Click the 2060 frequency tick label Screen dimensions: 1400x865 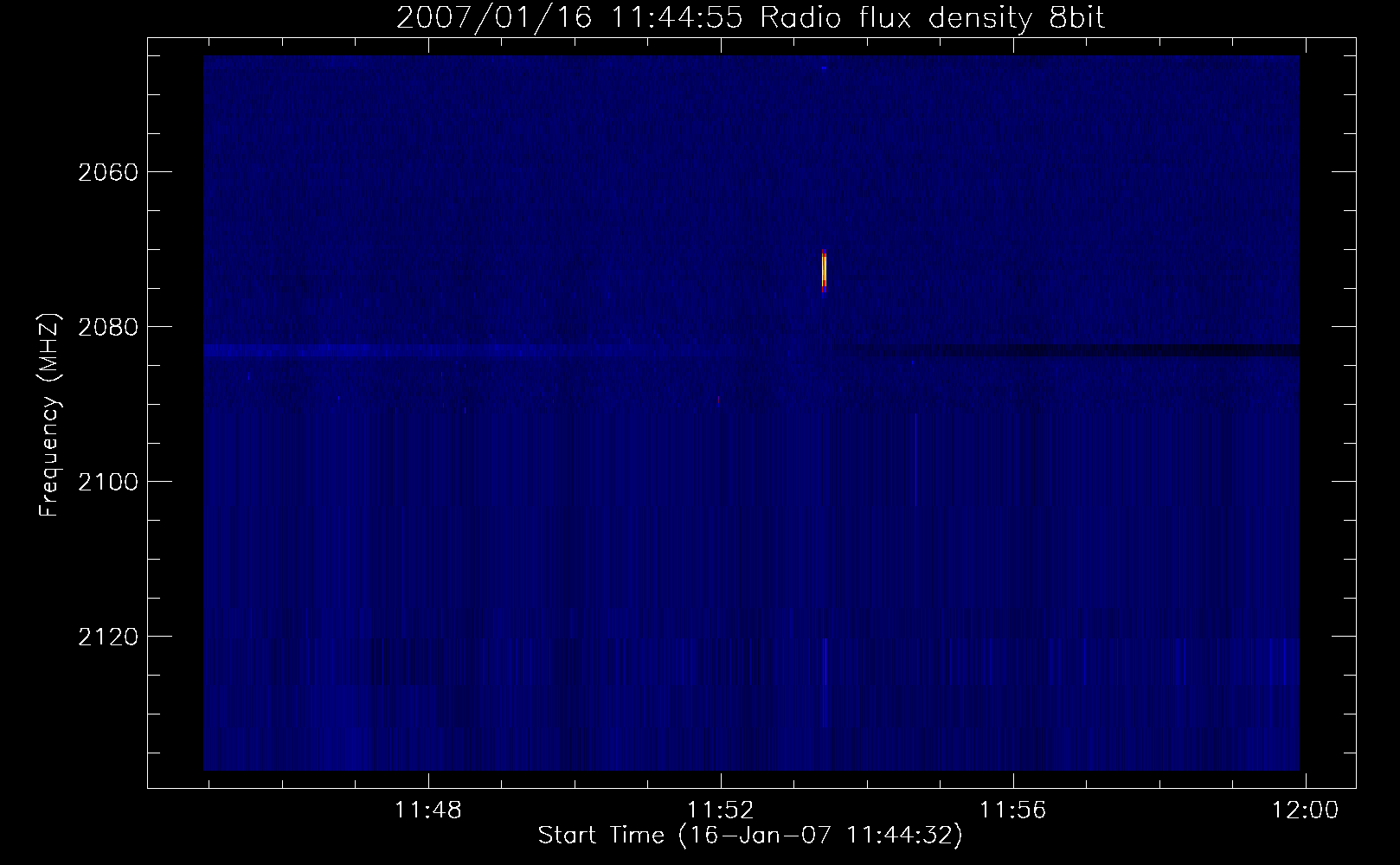(x=108, y=172)
